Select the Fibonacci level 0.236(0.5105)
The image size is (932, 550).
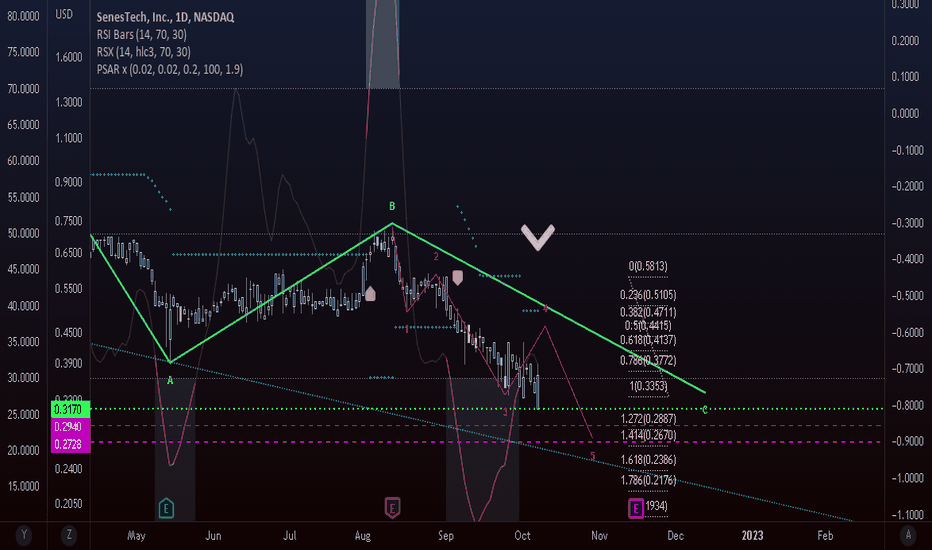click(648, 295)
